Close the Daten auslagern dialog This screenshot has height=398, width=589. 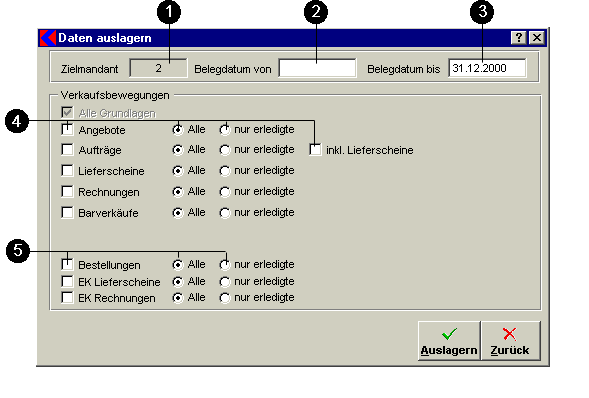click(x=537, y=38)
